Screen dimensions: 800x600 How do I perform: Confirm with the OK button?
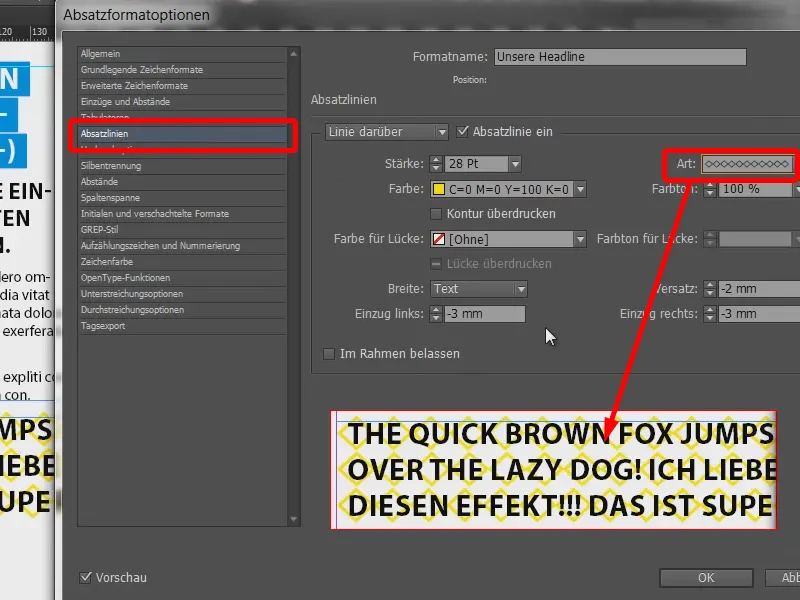pyautogui.click(x=706, y=578)
